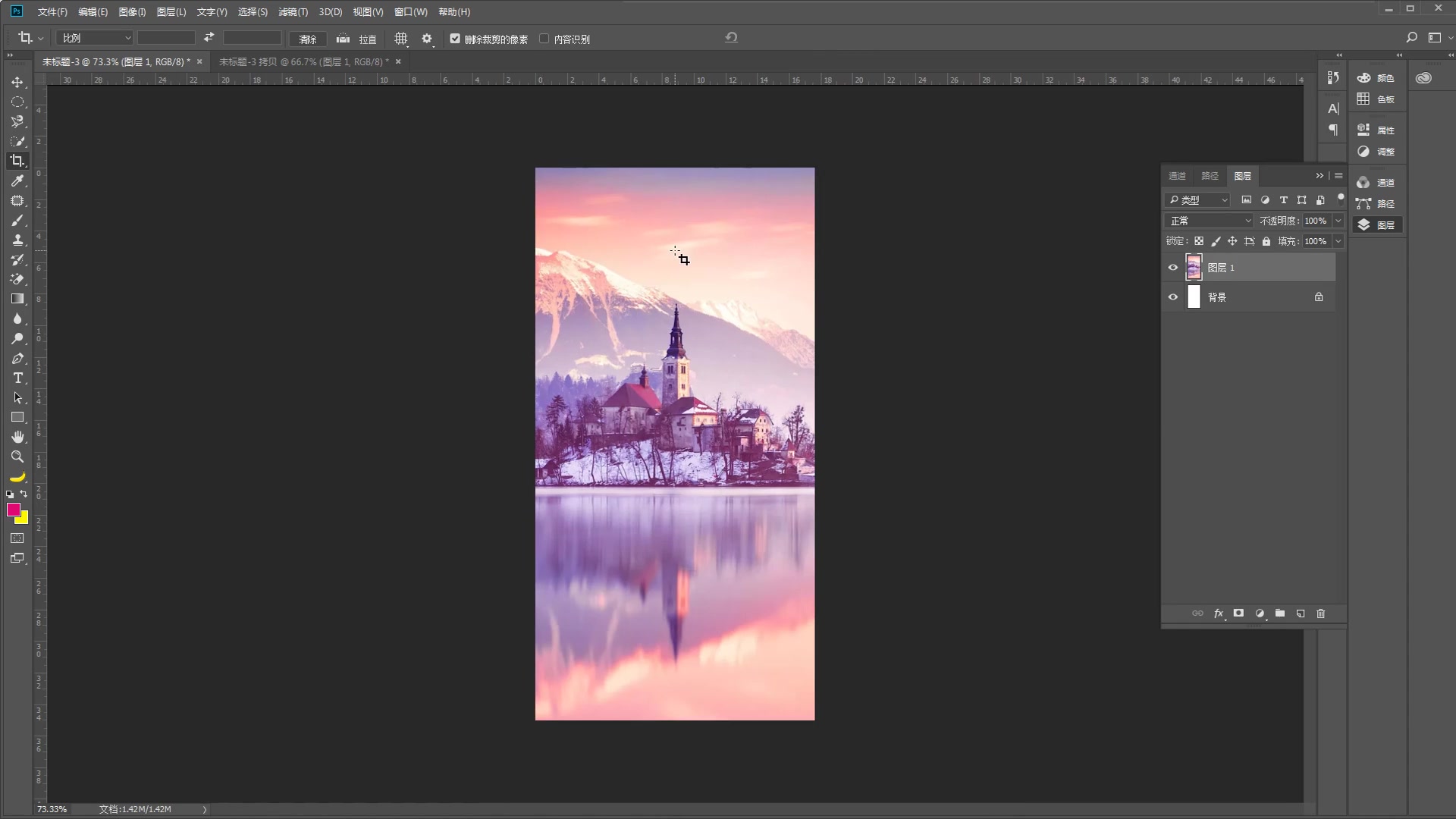This screenshot has height=819, width=1456.
Task: Switch to the 图层 tab
Action: [1243, 175]
